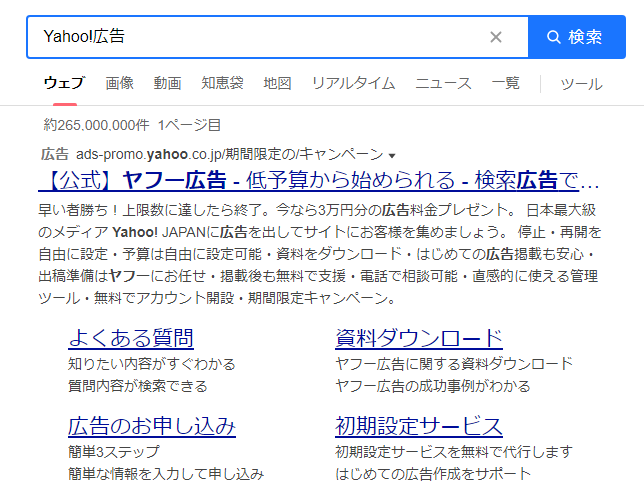Switch to the リアルタイム tab
This screenshot has height=501, width=644.
(x=353, y=83)
